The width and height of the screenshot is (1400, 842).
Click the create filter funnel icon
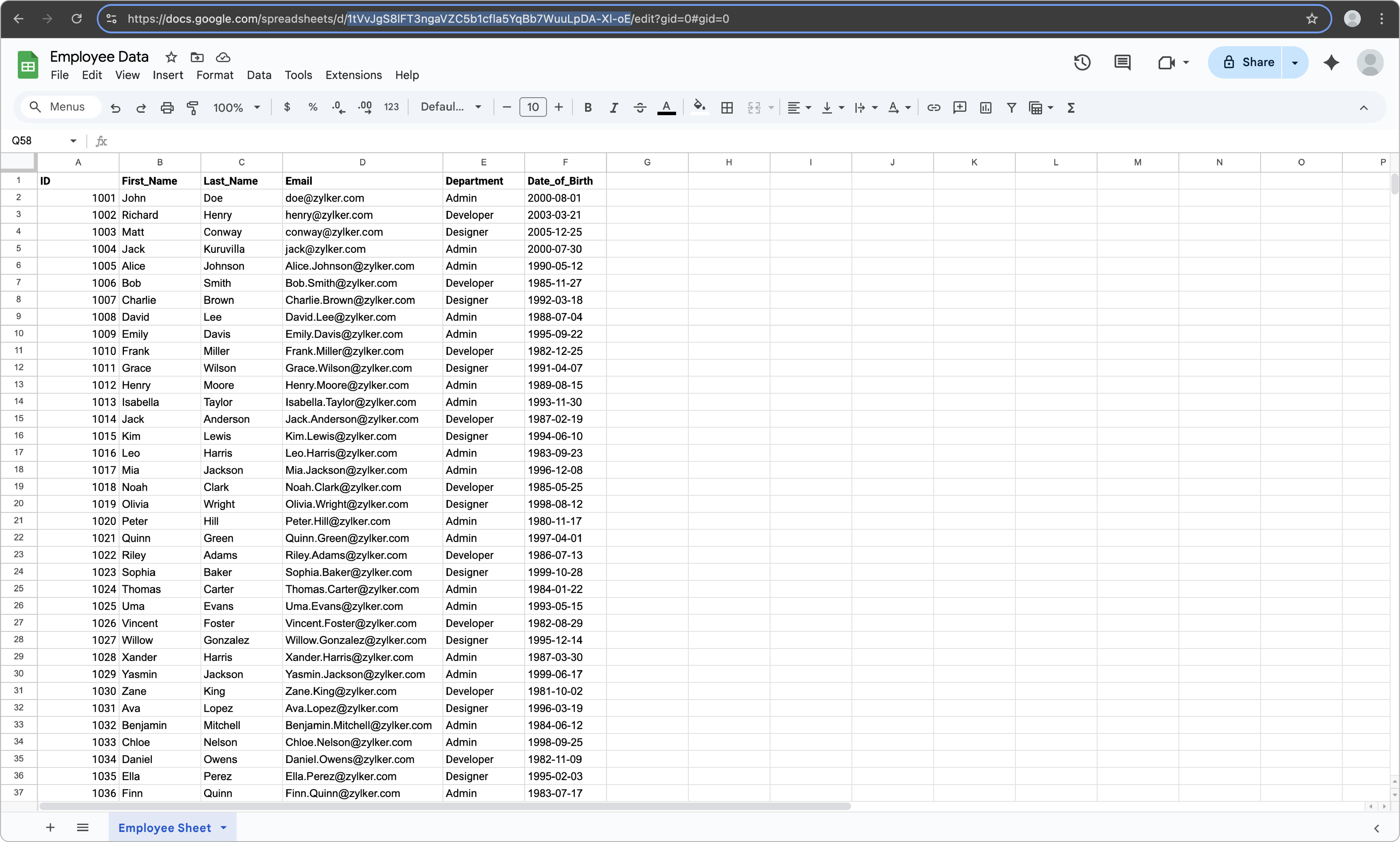click(x=1011, y=107)
